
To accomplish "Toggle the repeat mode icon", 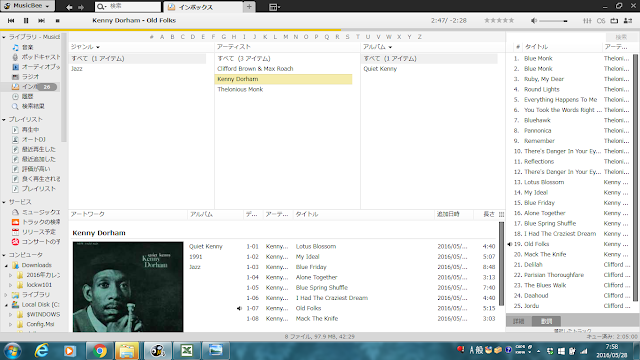I will [x=614, y=20].
